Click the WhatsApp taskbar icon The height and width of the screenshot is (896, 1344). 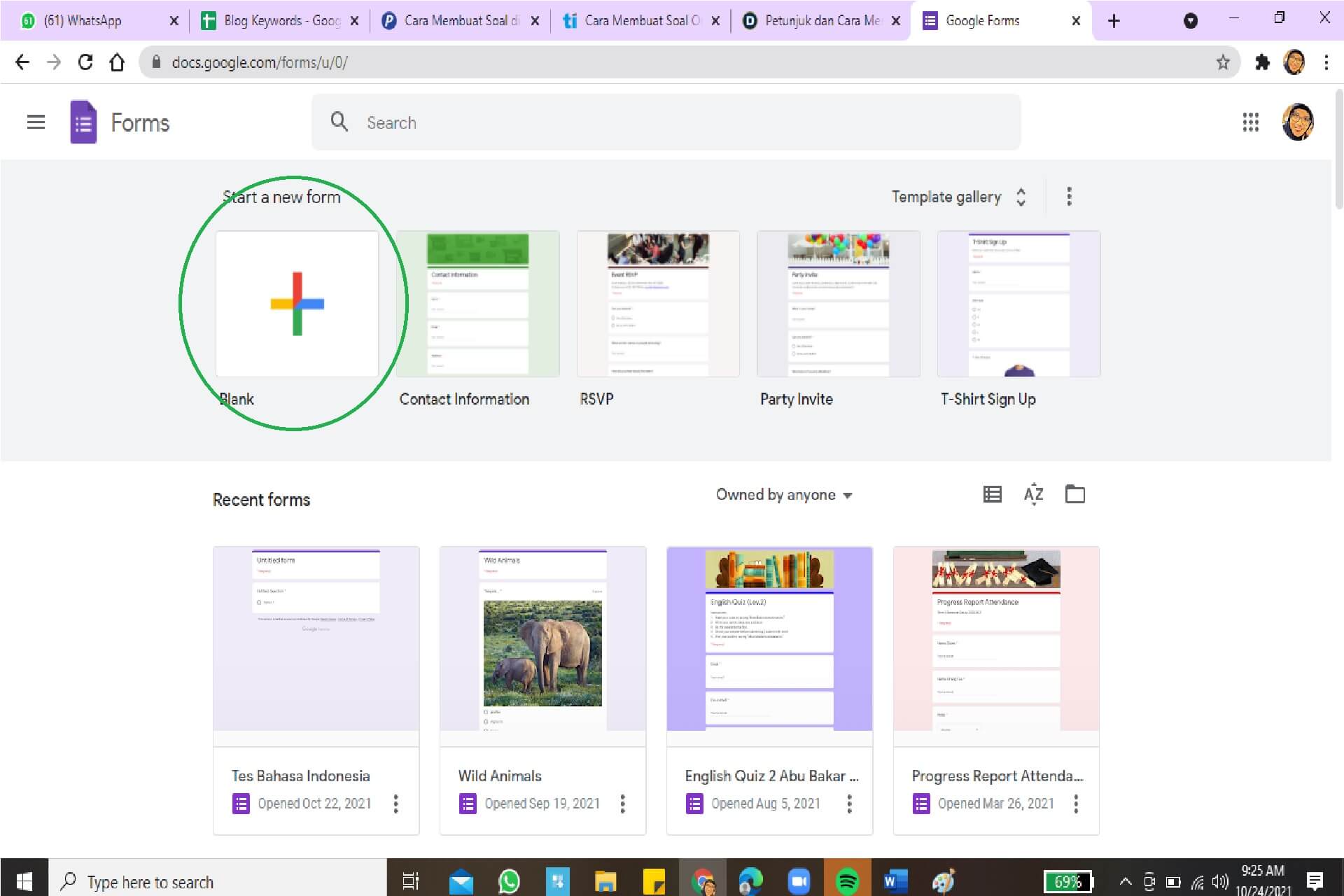pyautogui.click(x=510, y=881)
